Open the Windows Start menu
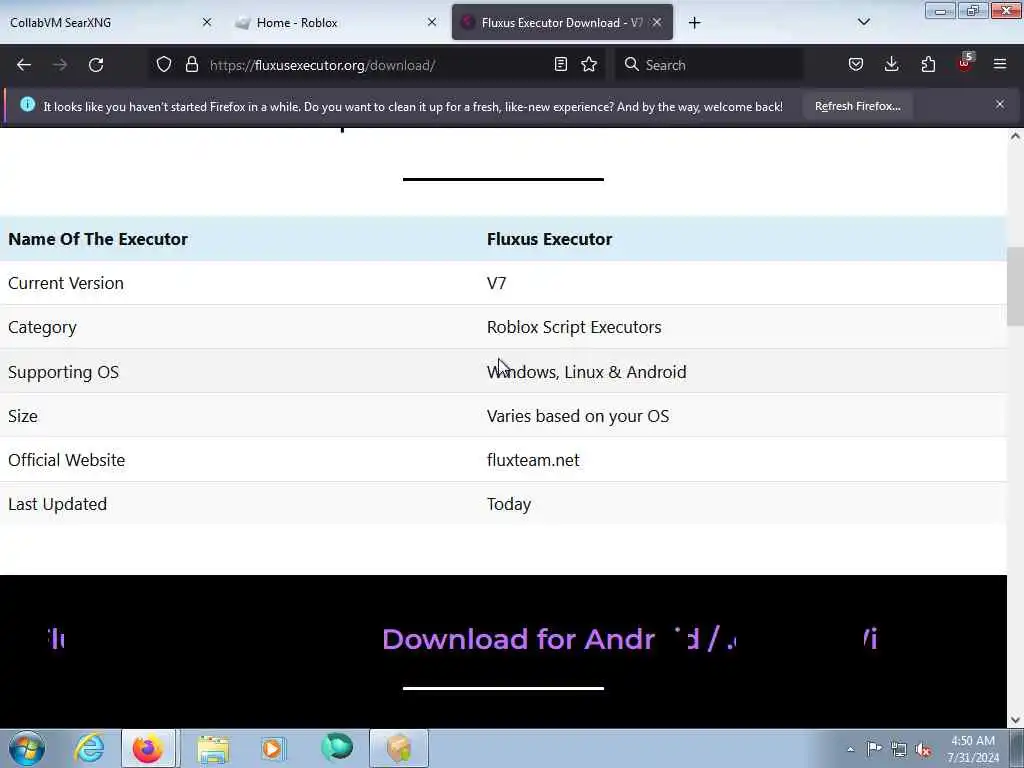1024x768 pixels. (27, 748)
